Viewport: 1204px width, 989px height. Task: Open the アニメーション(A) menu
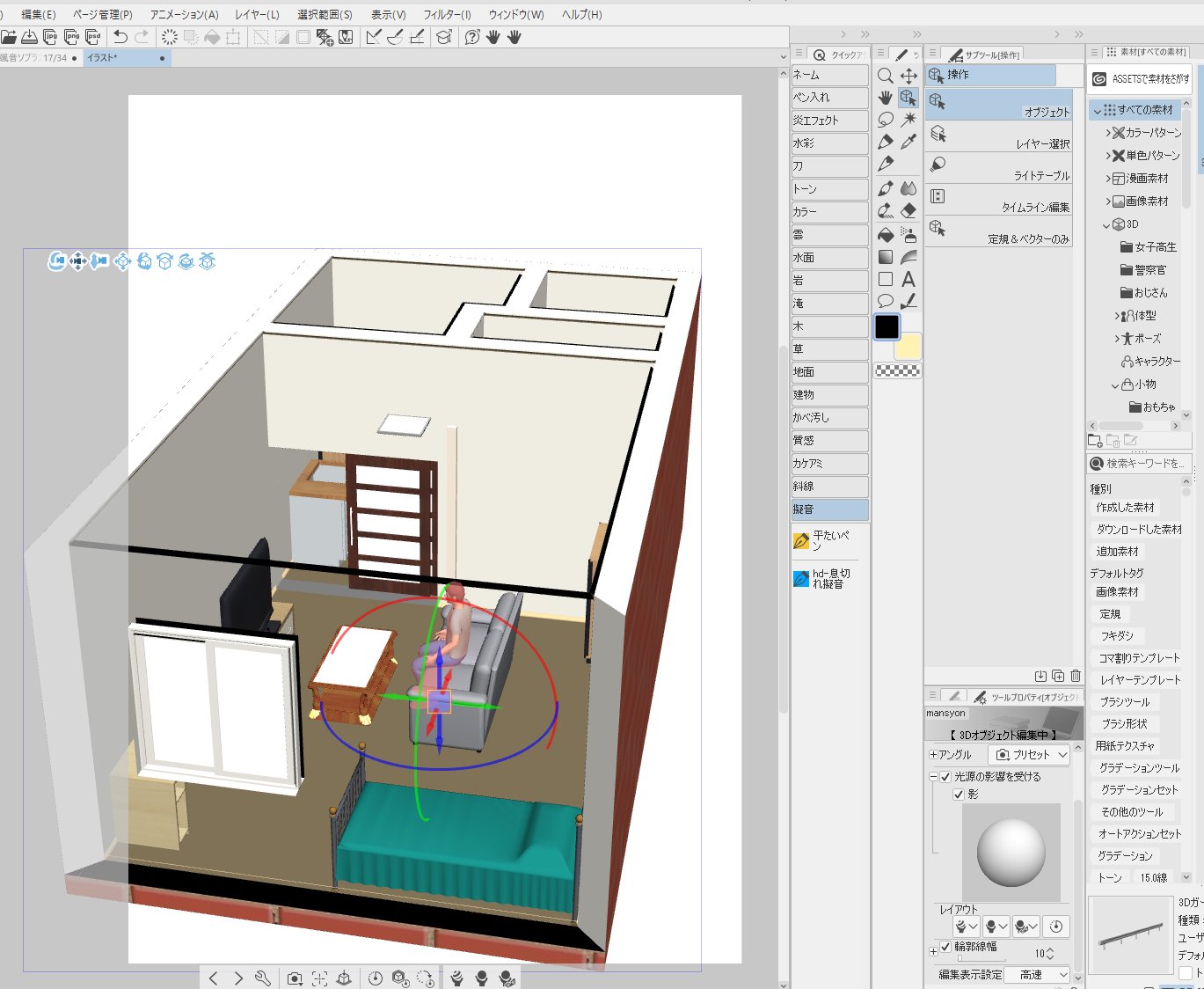185,15
